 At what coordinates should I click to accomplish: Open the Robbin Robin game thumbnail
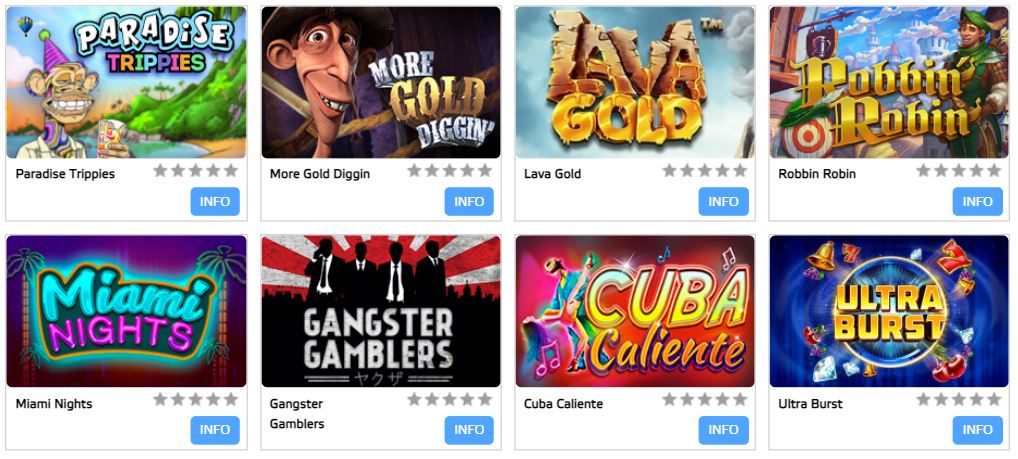point(889,82)
